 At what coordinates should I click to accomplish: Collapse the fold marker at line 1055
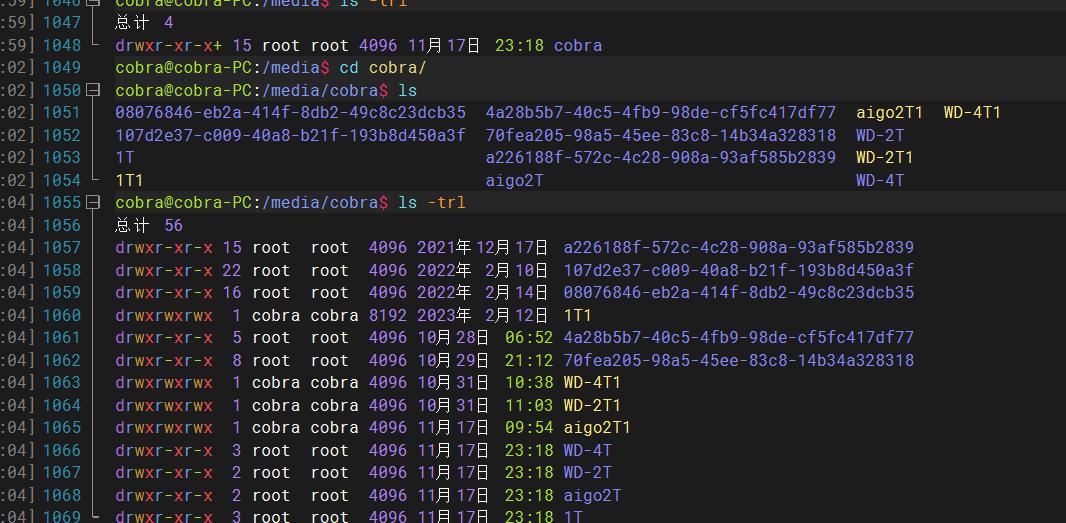pos(94,203)
